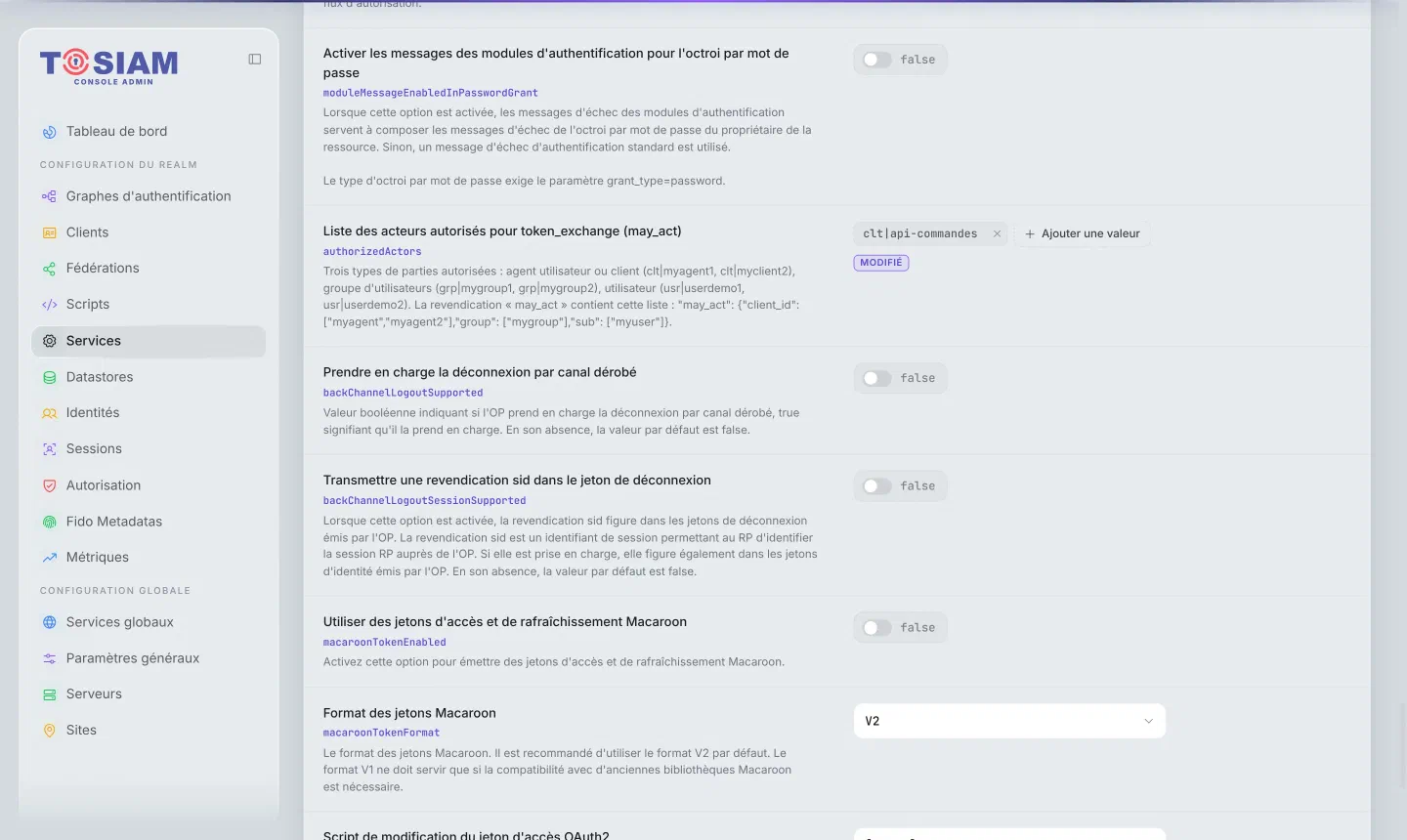Screen dimensions: 1407x840
Task: Click the Services gear icon
Action: click(49, 341)
